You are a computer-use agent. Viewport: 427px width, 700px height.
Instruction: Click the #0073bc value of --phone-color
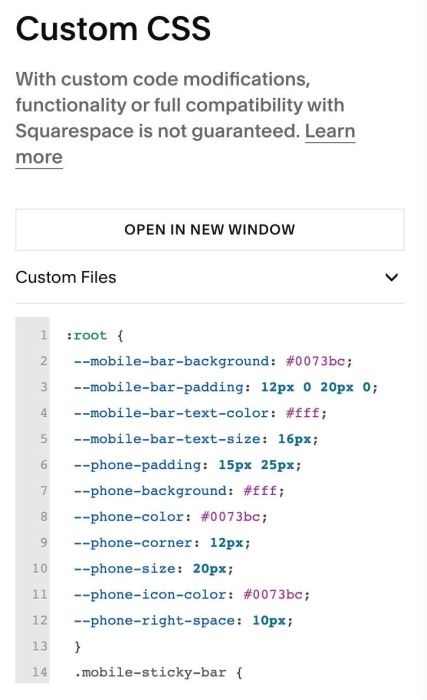tap(230, 517)
